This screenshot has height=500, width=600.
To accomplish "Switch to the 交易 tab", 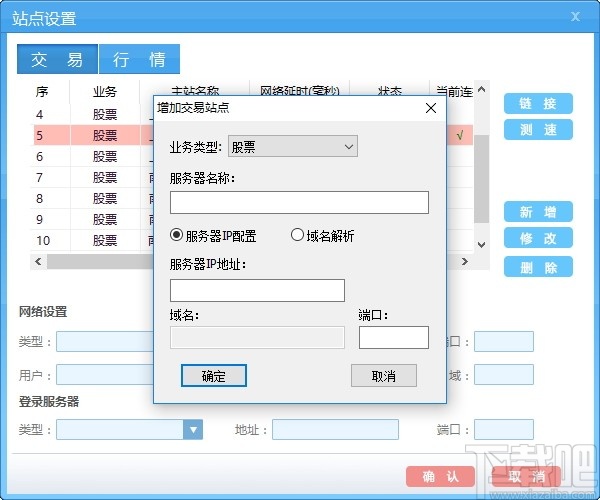I will [57, 59].
